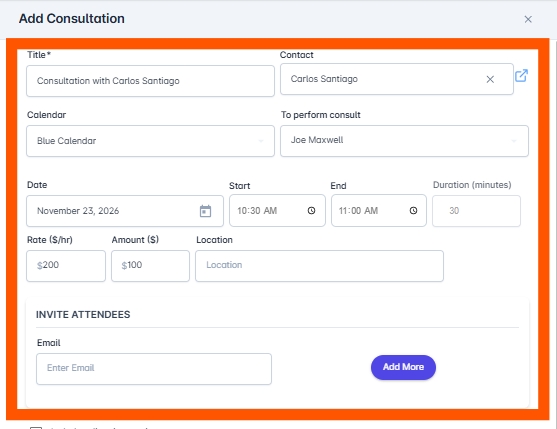Viewport: 557px width, 429px height.
Task: Close the Add Consultation dialog
Action: coord(528,19)
